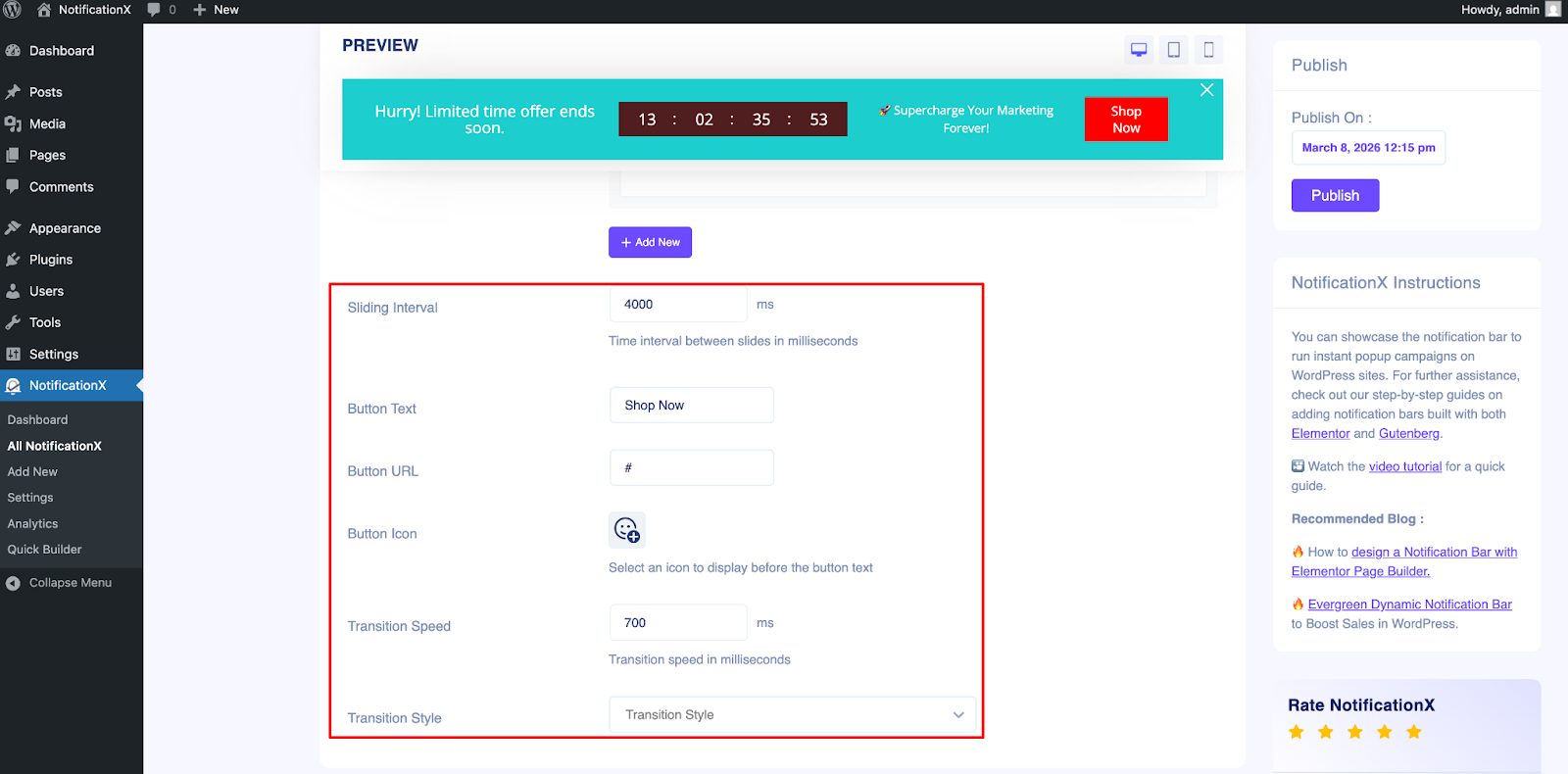The width and height of the screenshot is (1568, 774).
Task: Click the Button URL input field
Action: click(692, 468)
